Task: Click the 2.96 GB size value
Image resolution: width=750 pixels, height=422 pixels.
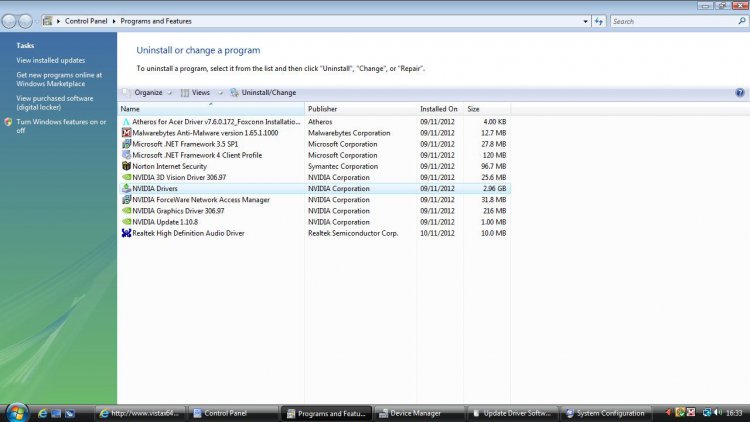Action: (495, 189)
